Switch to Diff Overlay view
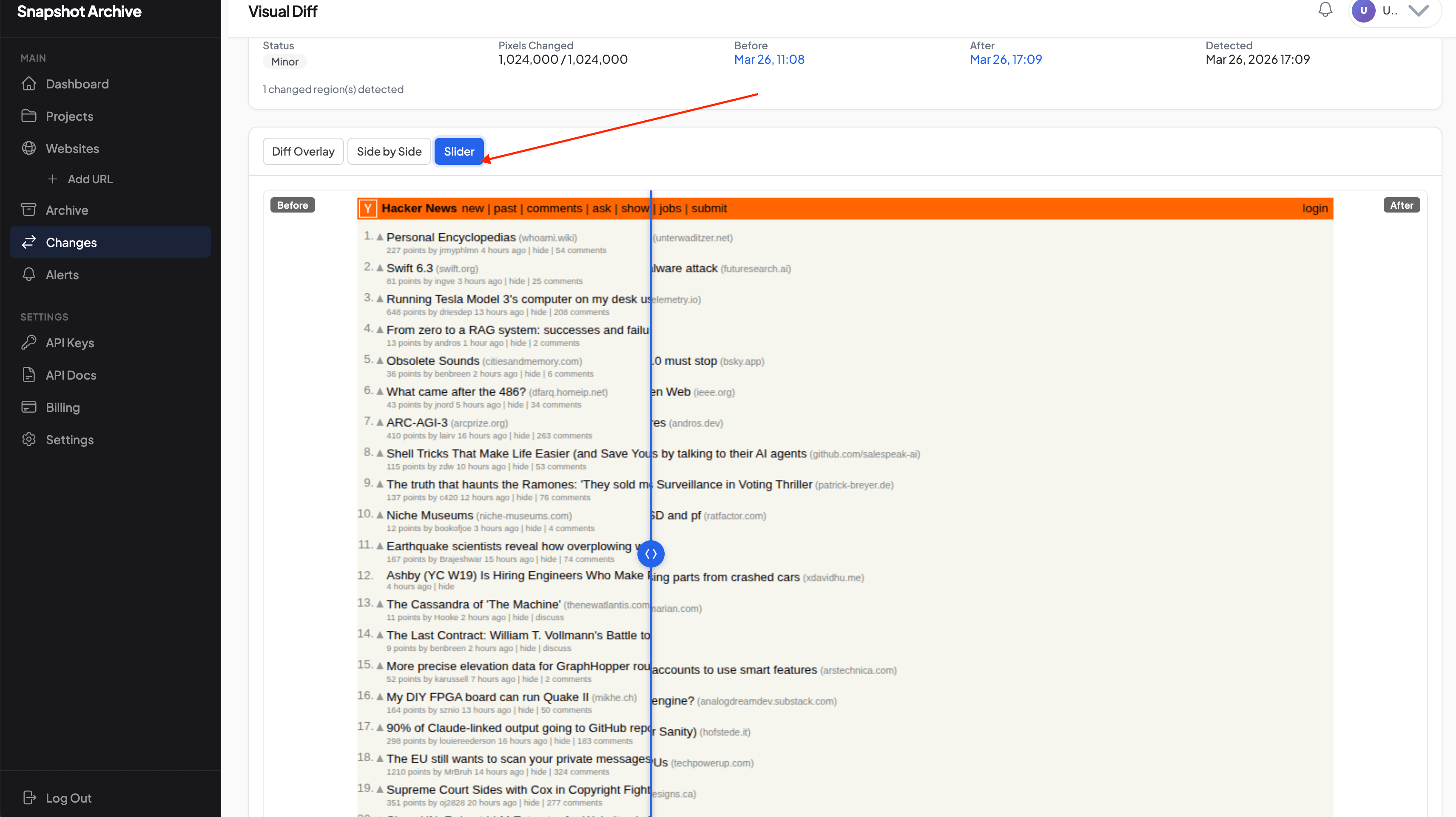Viewport: 1456px width, 817px height. pyautogui.click(x=303, y=151)
